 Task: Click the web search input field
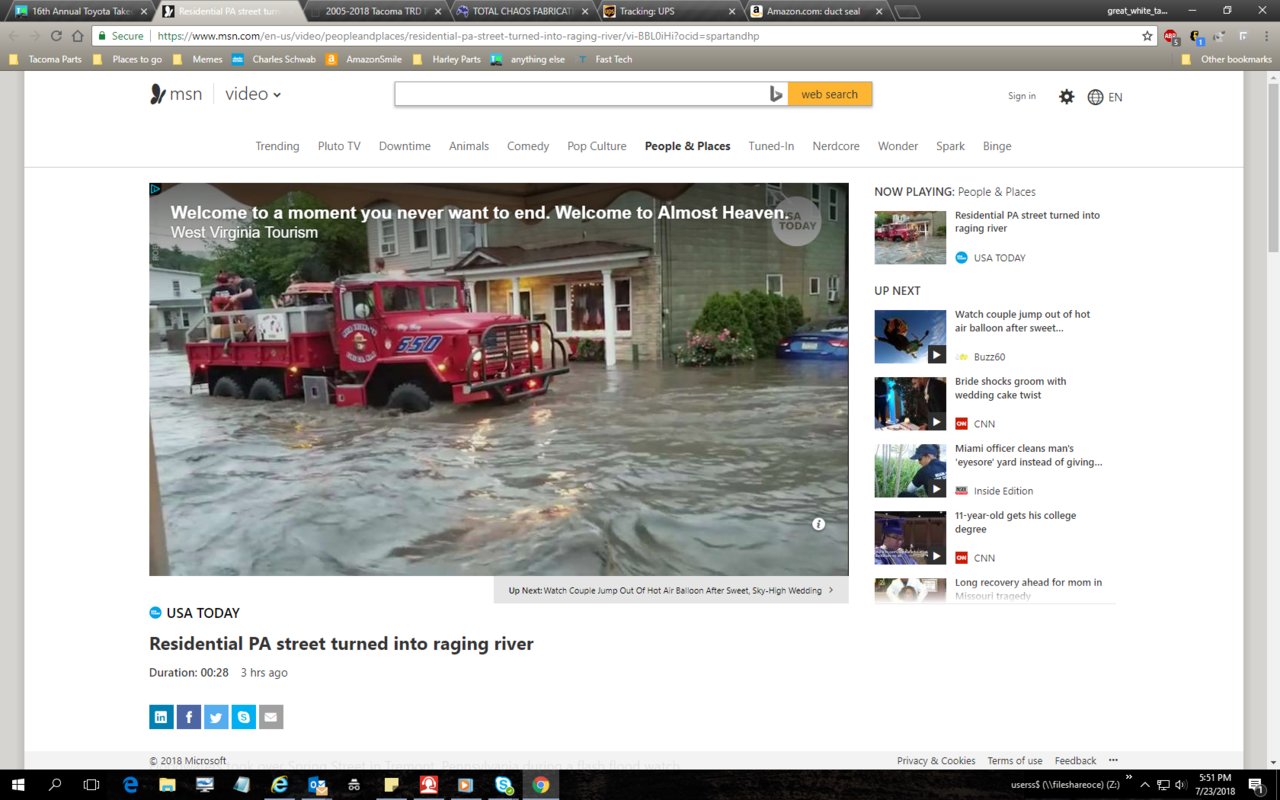[580, 94]
